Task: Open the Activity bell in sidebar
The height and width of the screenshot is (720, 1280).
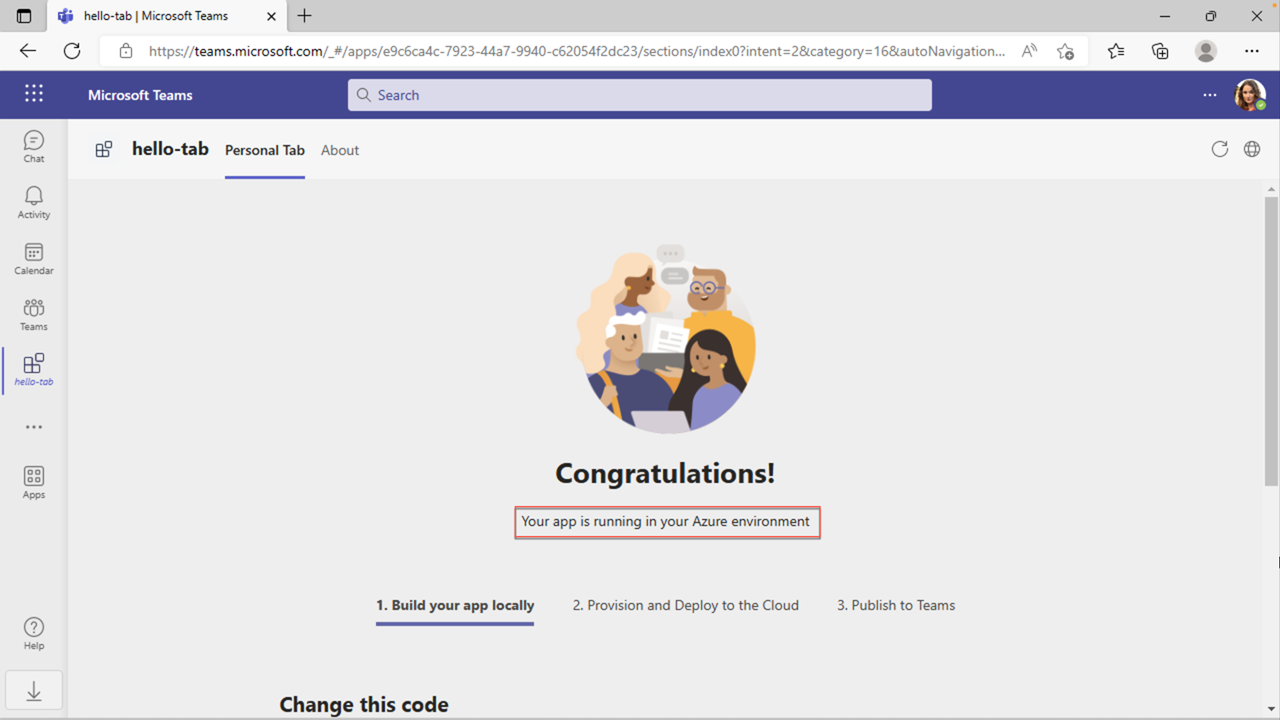Action: click(x=34, y=202)
